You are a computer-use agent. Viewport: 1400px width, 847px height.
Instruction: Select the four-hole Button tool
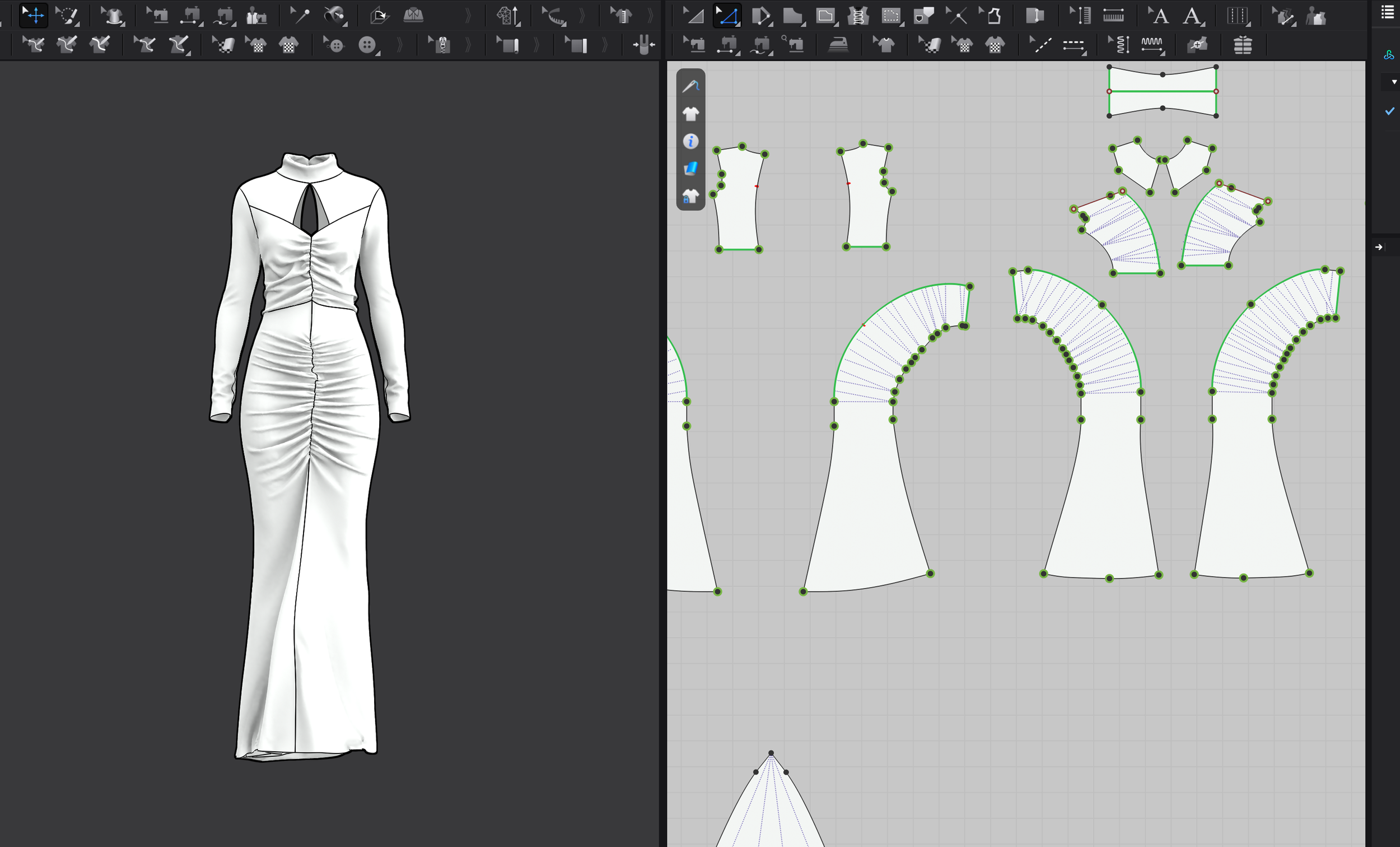coord(367,44)
